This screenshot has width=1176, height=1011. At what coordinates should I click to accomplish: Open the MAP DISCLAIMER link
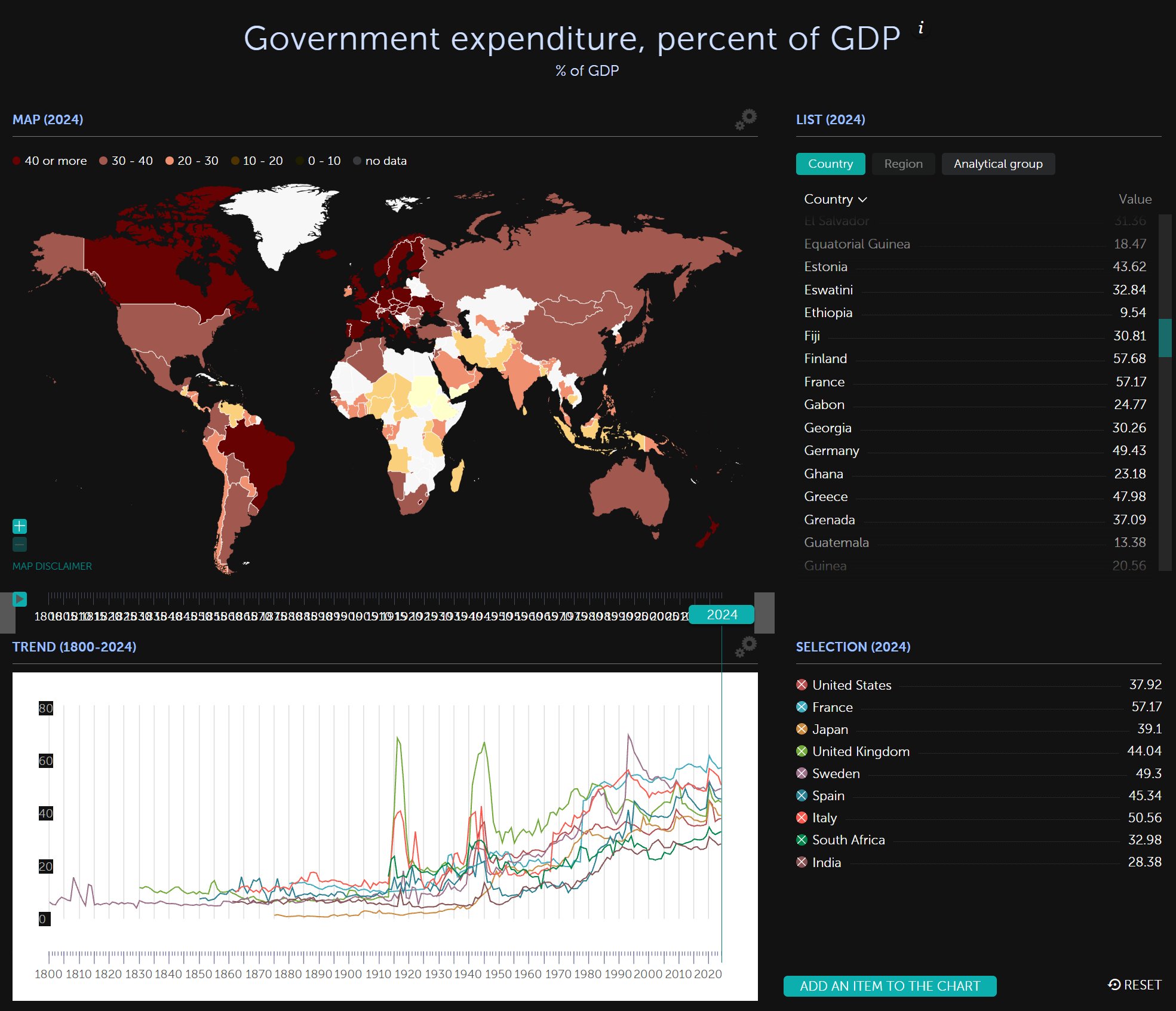(x=52, y=566)
